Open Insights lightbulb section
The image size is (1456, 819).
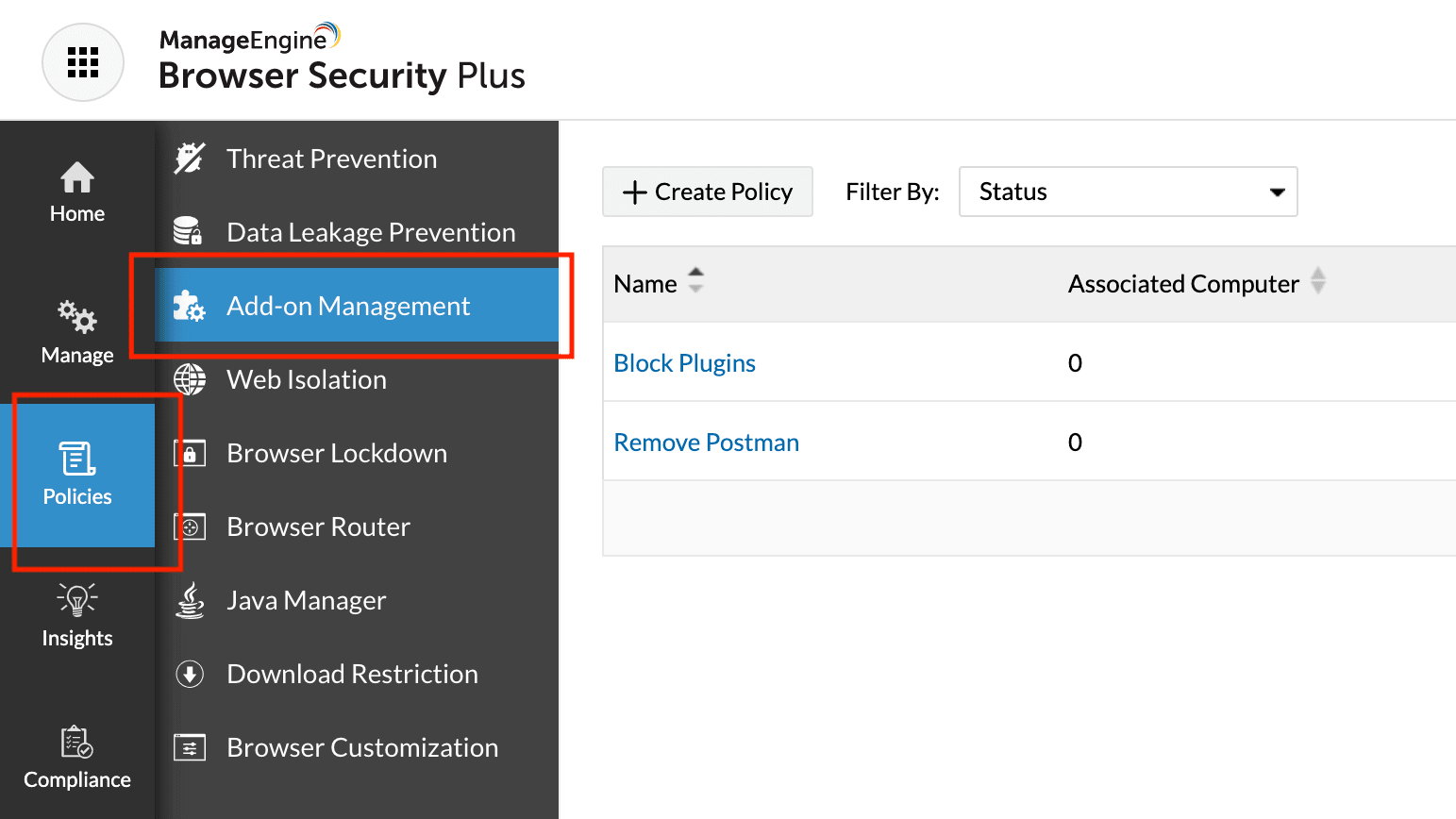77,615
